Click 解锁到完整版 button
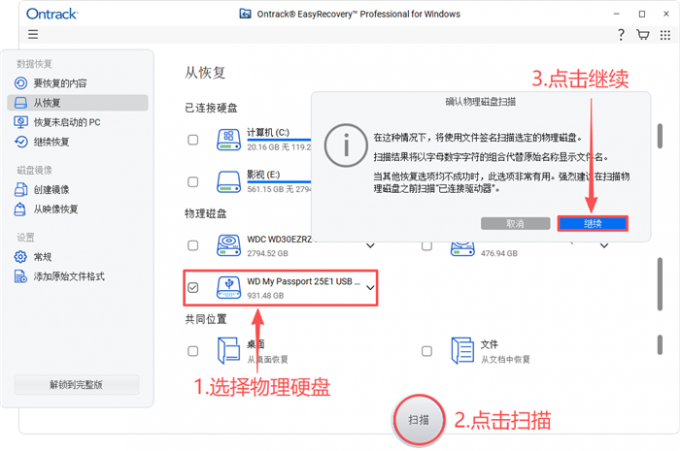Screen dimensions: 680x451 pos(76,385)
